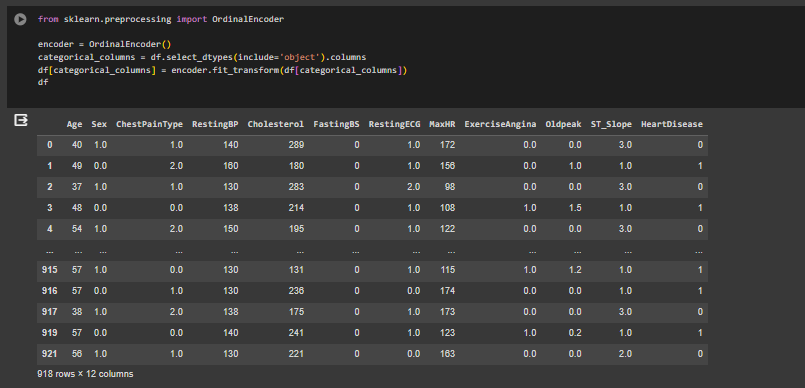Select the ExerciseAngina column header
The image size is (805, 388).
coord(501,124)
